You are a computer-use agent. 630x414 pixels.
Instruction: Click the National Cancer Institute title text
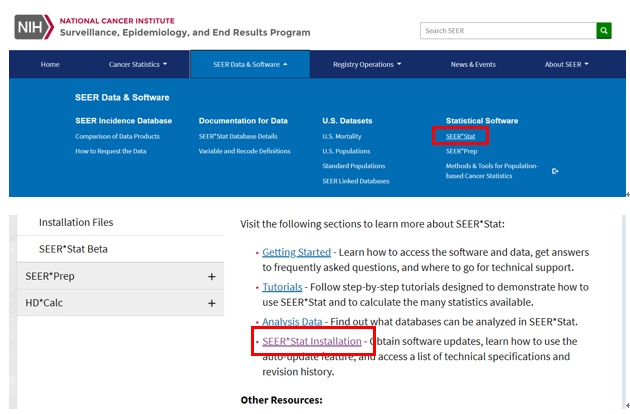pyautogui.click(x=117, y=21)
